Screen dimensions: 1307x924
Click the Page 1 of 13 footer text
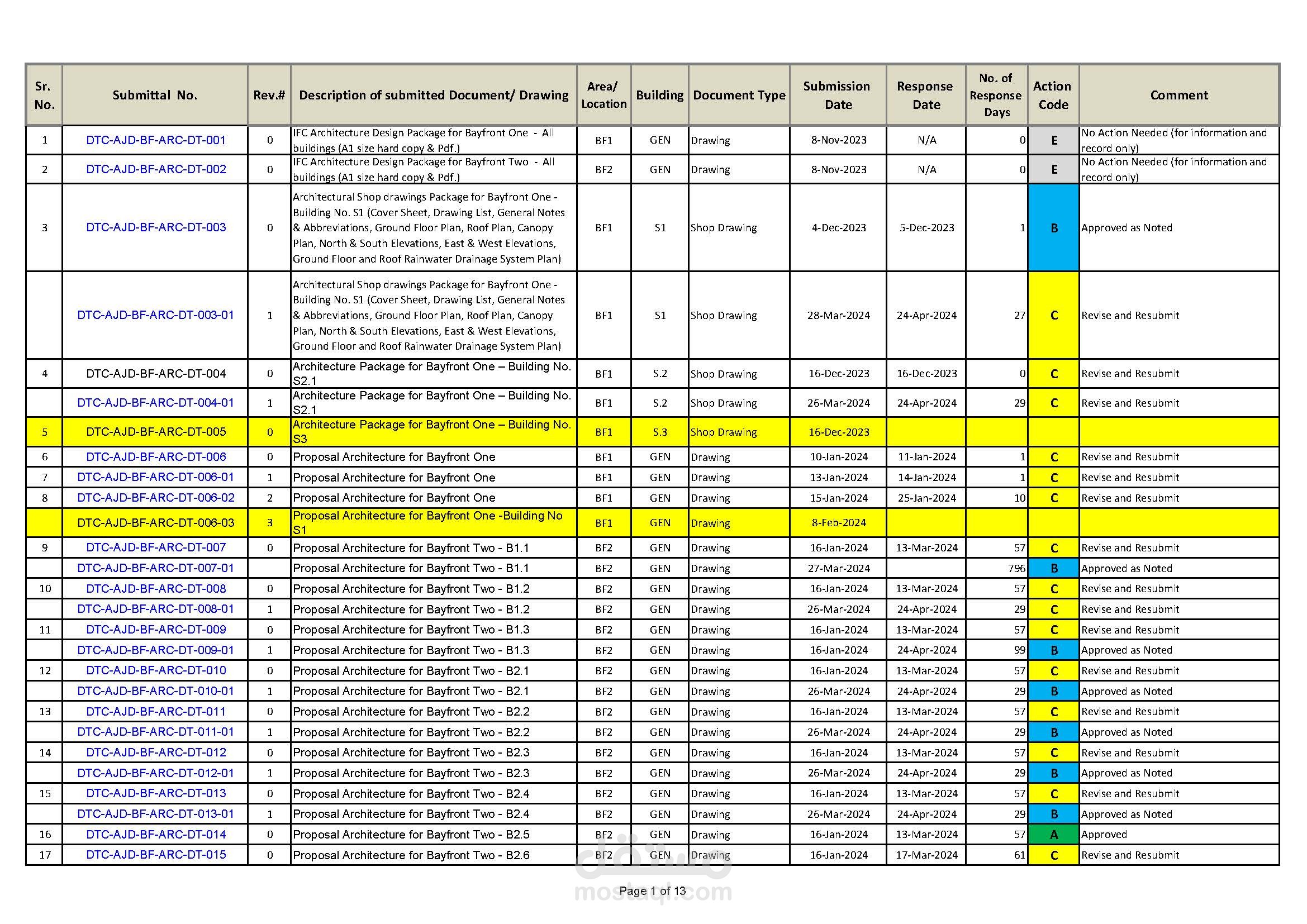pyautogui.click(x=653, y=891)
